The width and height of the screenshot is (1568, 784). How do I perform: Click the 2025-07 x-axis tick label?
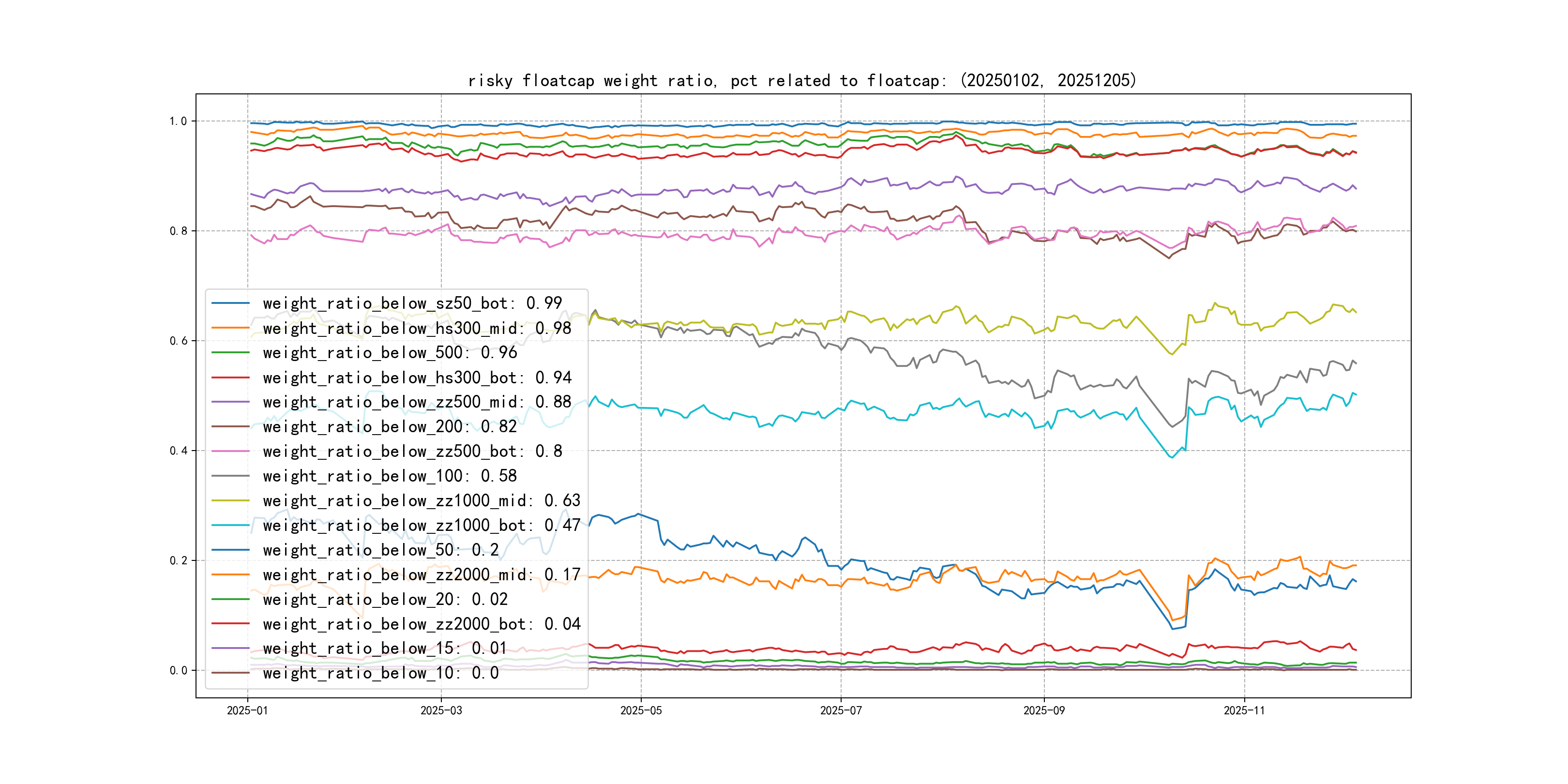pyautogui.click(x=841, y=710)
